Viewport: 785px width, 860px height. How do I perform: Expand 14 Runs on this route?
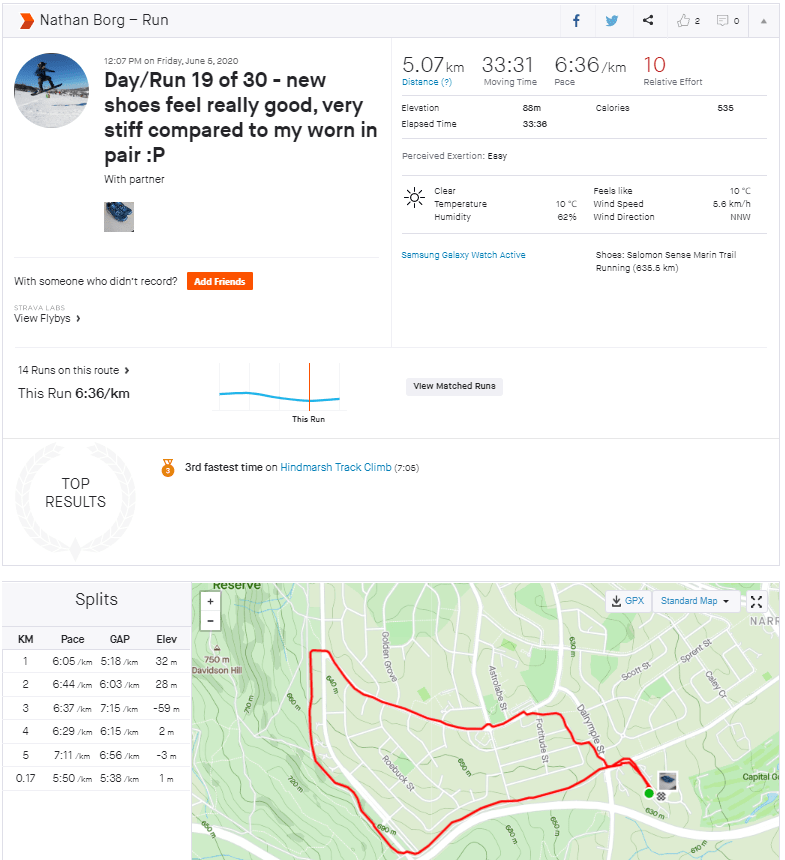coord(74,370)
